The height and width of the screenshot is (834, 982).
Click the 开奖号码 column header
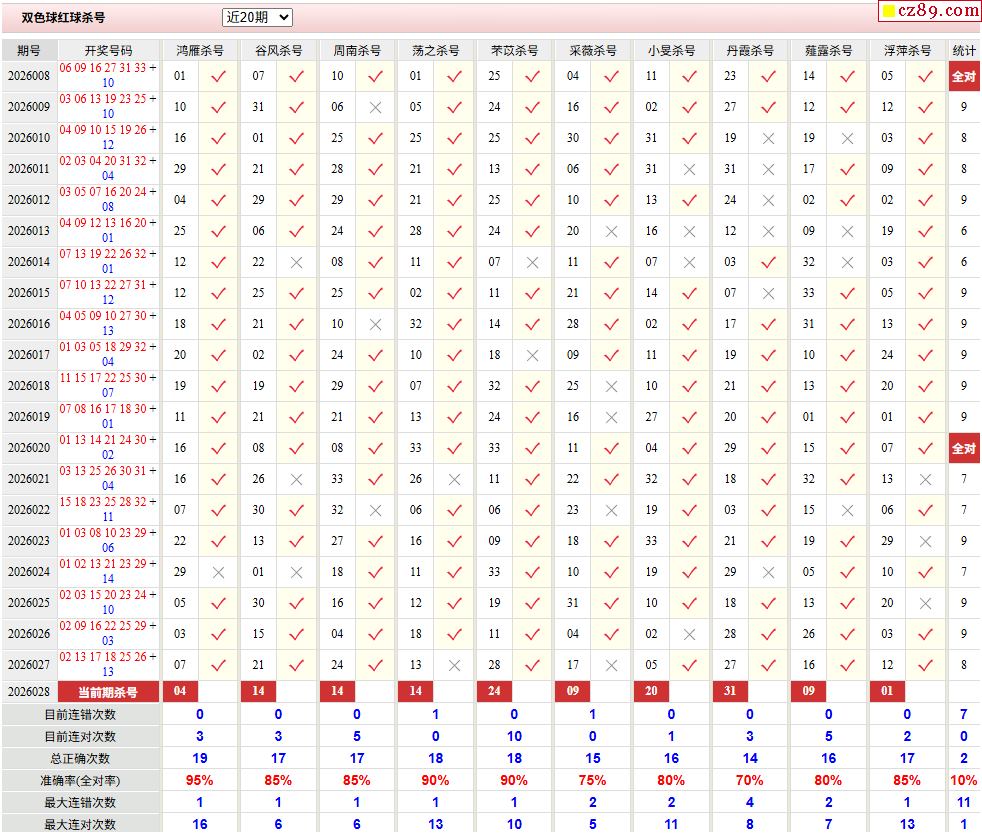coord(108,50)
